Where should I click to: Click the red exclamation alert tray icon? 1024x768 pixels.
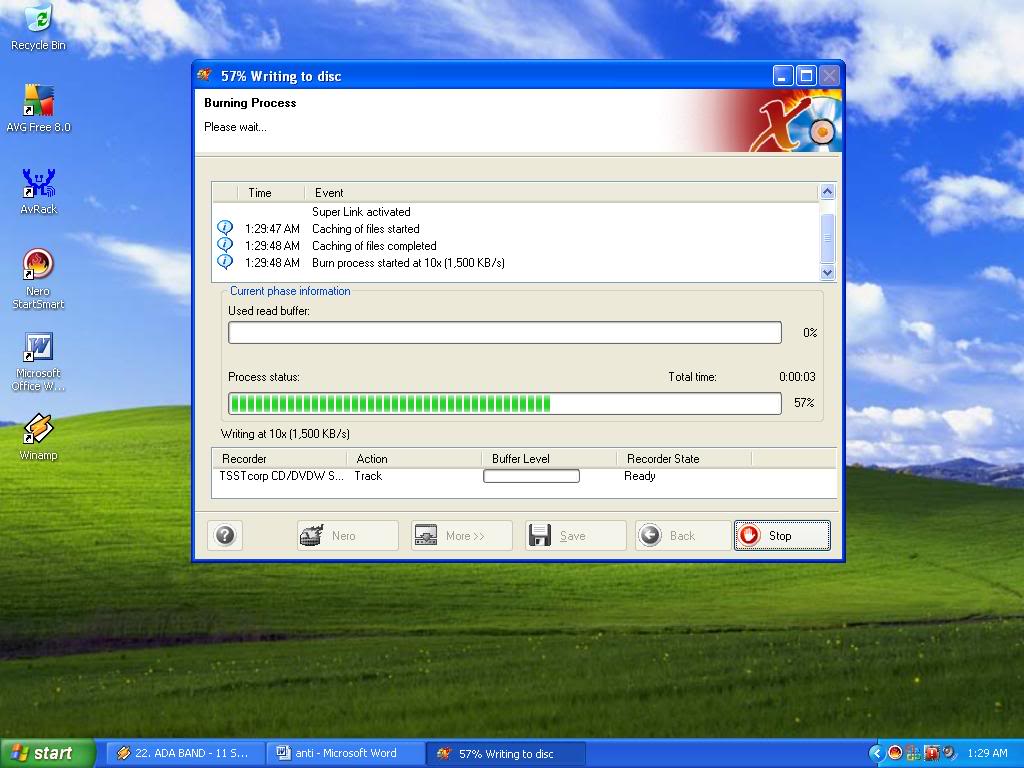click(x=931, y=753)
